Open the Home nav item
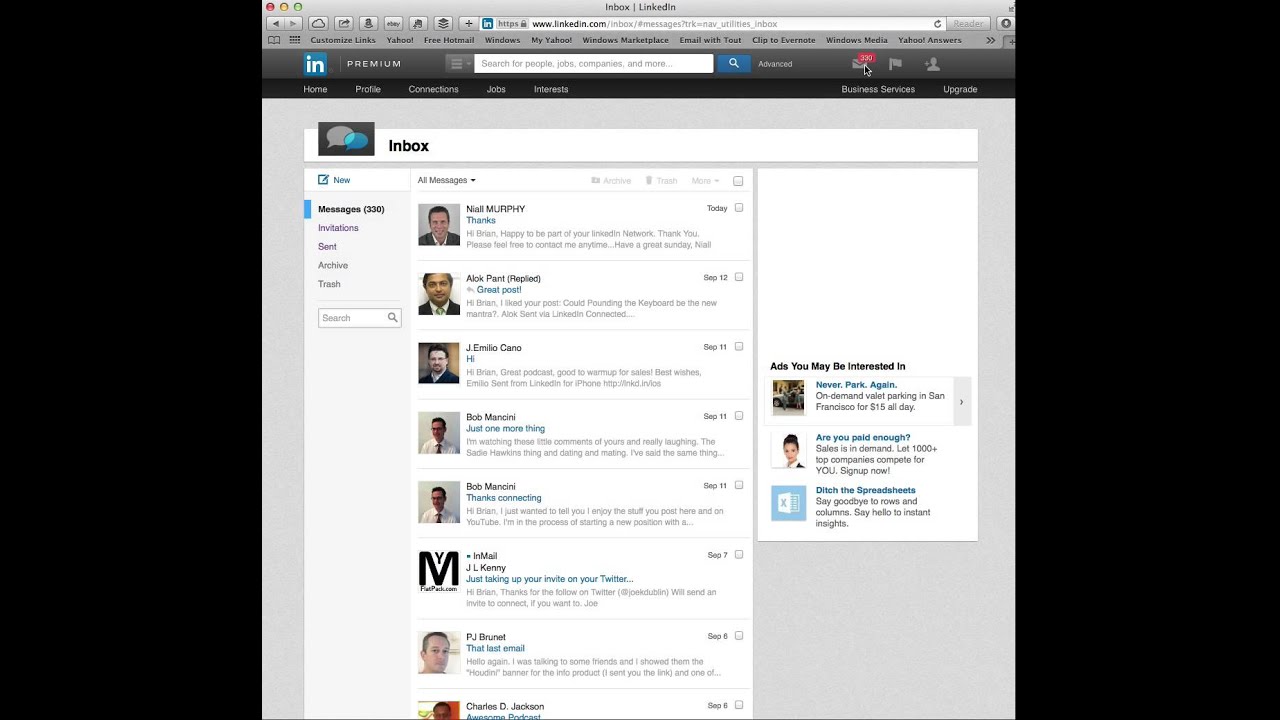1280x720 pixels. coord(315,89)
